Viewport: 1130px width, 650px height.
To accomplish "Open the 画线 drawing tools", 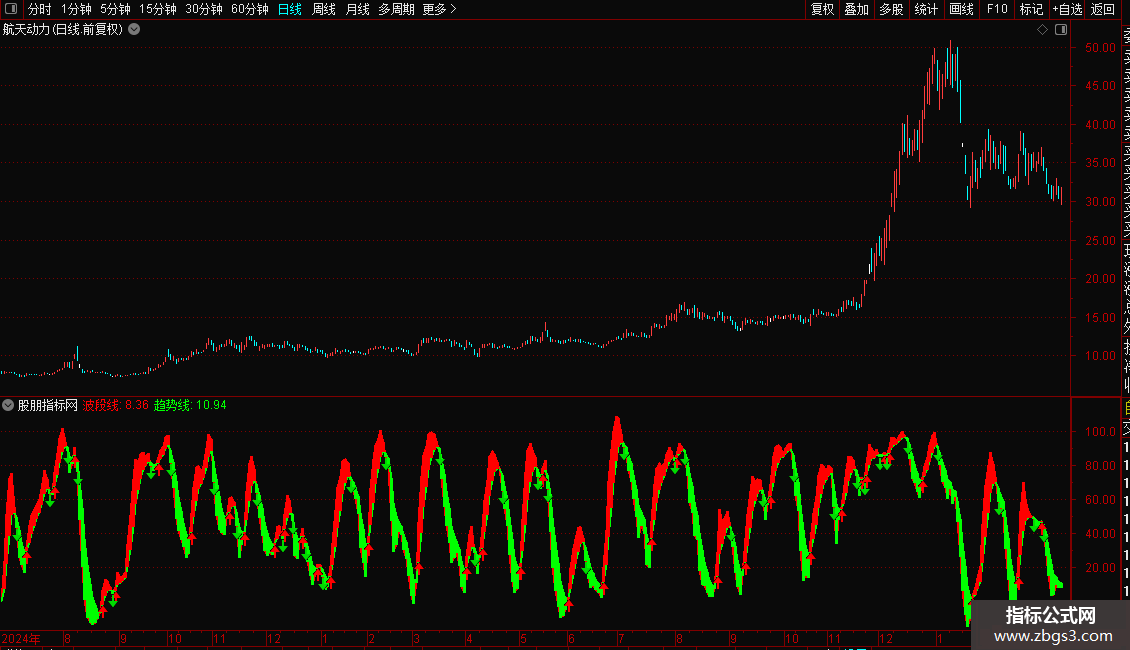I will (961, 9).
